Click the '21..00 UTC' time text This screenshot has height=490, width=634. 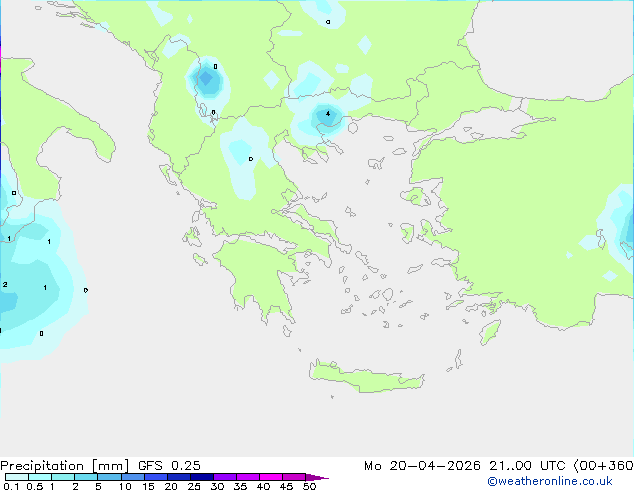coord(527,466)
